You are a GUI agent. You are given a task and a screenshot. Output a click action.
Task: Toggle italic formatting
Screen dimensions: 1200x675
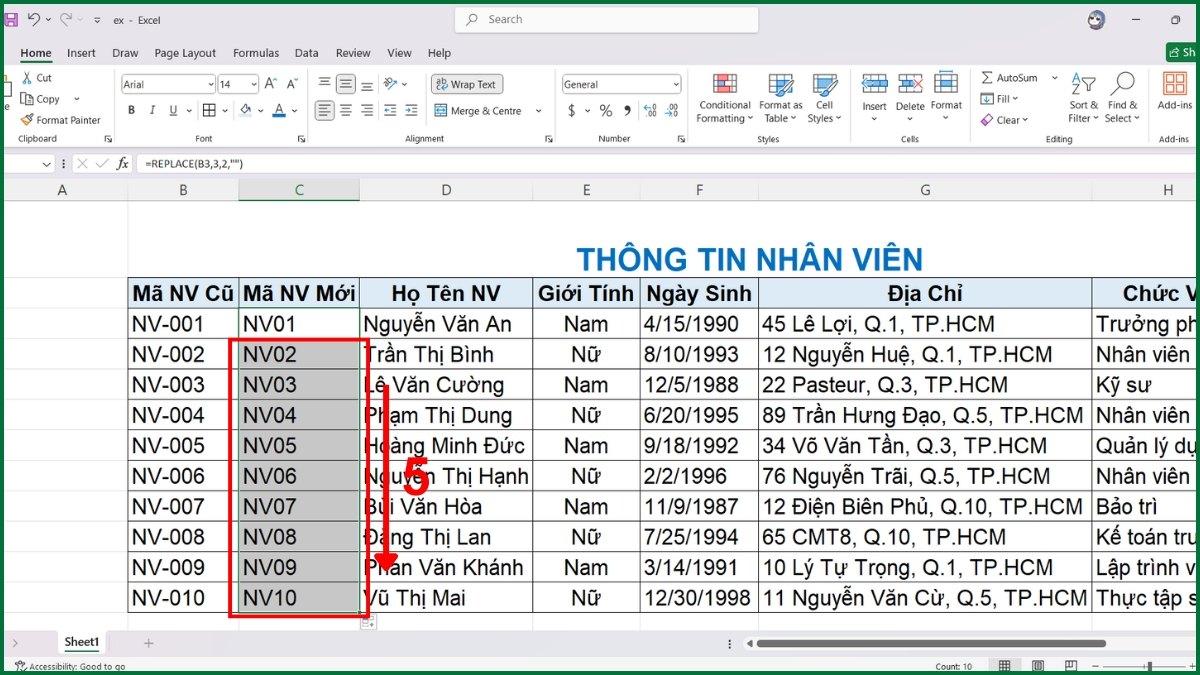coord(152,110)
